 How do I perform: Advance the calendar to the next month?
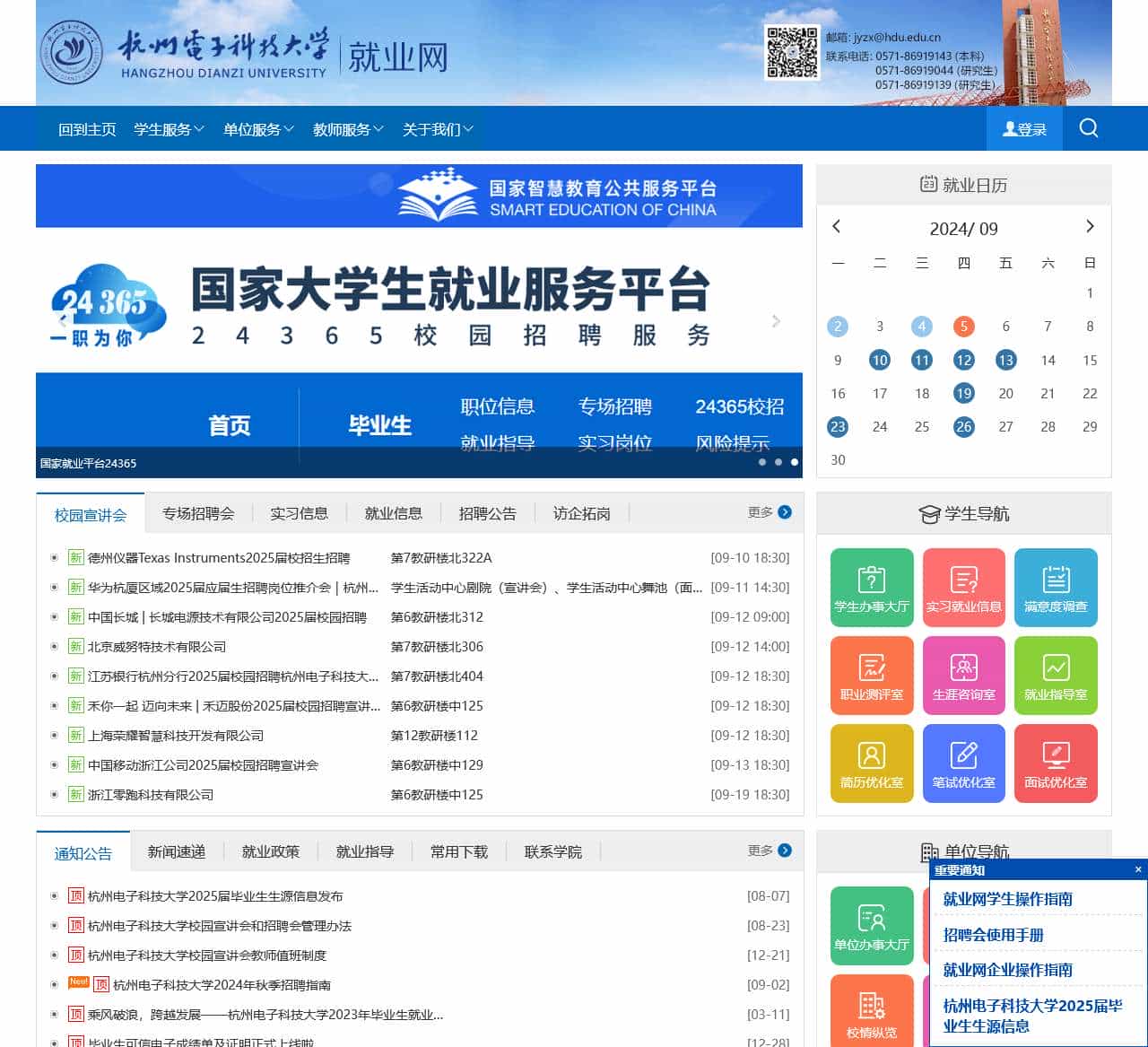[x=1090, y=226]
